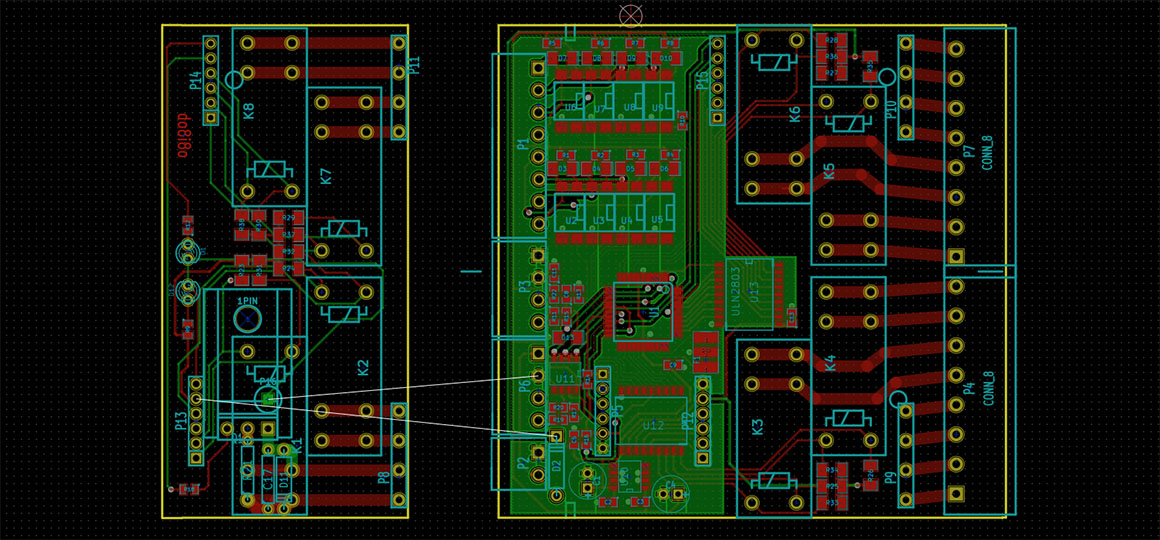This screenshot has height=540, width=1160.
Task: Select the K4 relay label
Action: [x=829, y=362]
